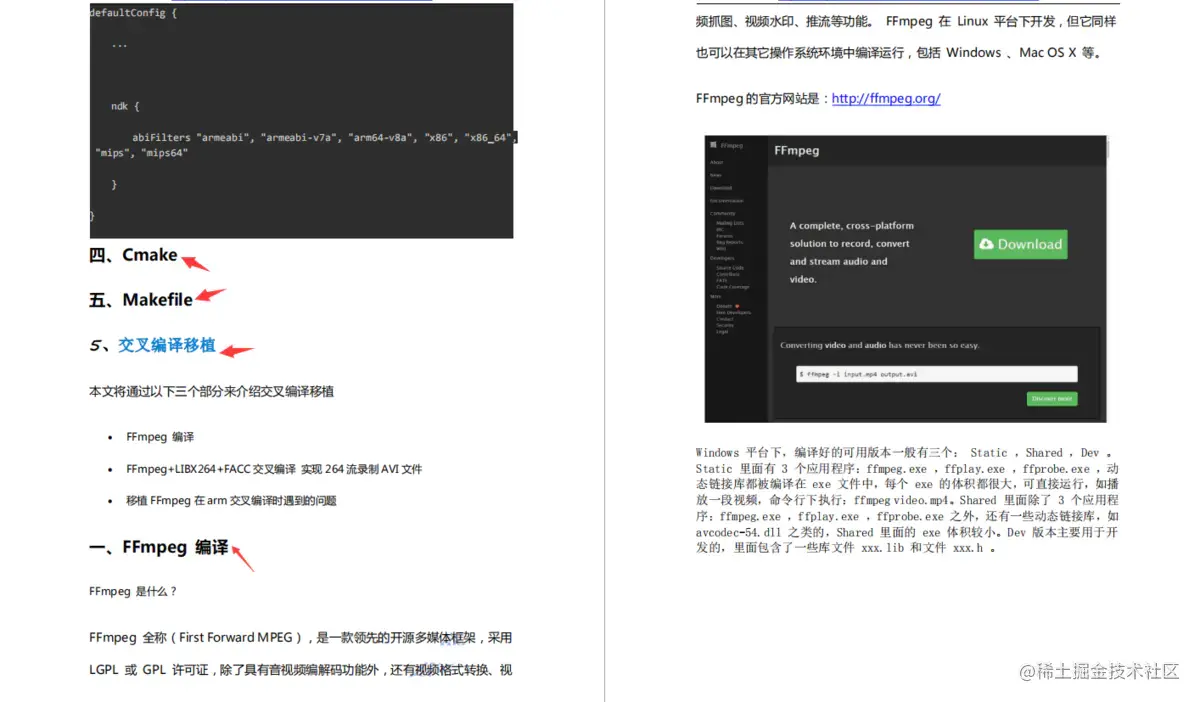Click 'Donate' in the FFmpeg image sidebar
Image resolution: width=1200 pixels, height=702 pixels.
tap(724, 306)
